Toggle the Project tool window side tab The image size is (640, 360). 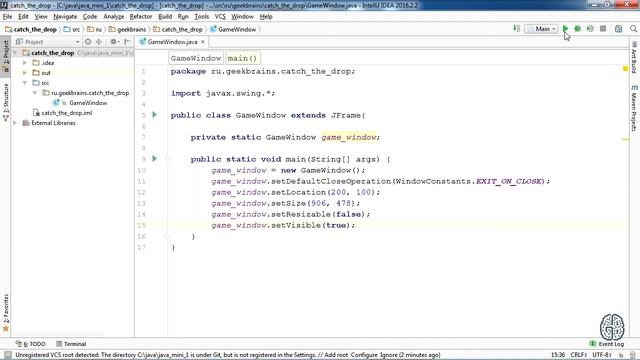tap(5, 56)
